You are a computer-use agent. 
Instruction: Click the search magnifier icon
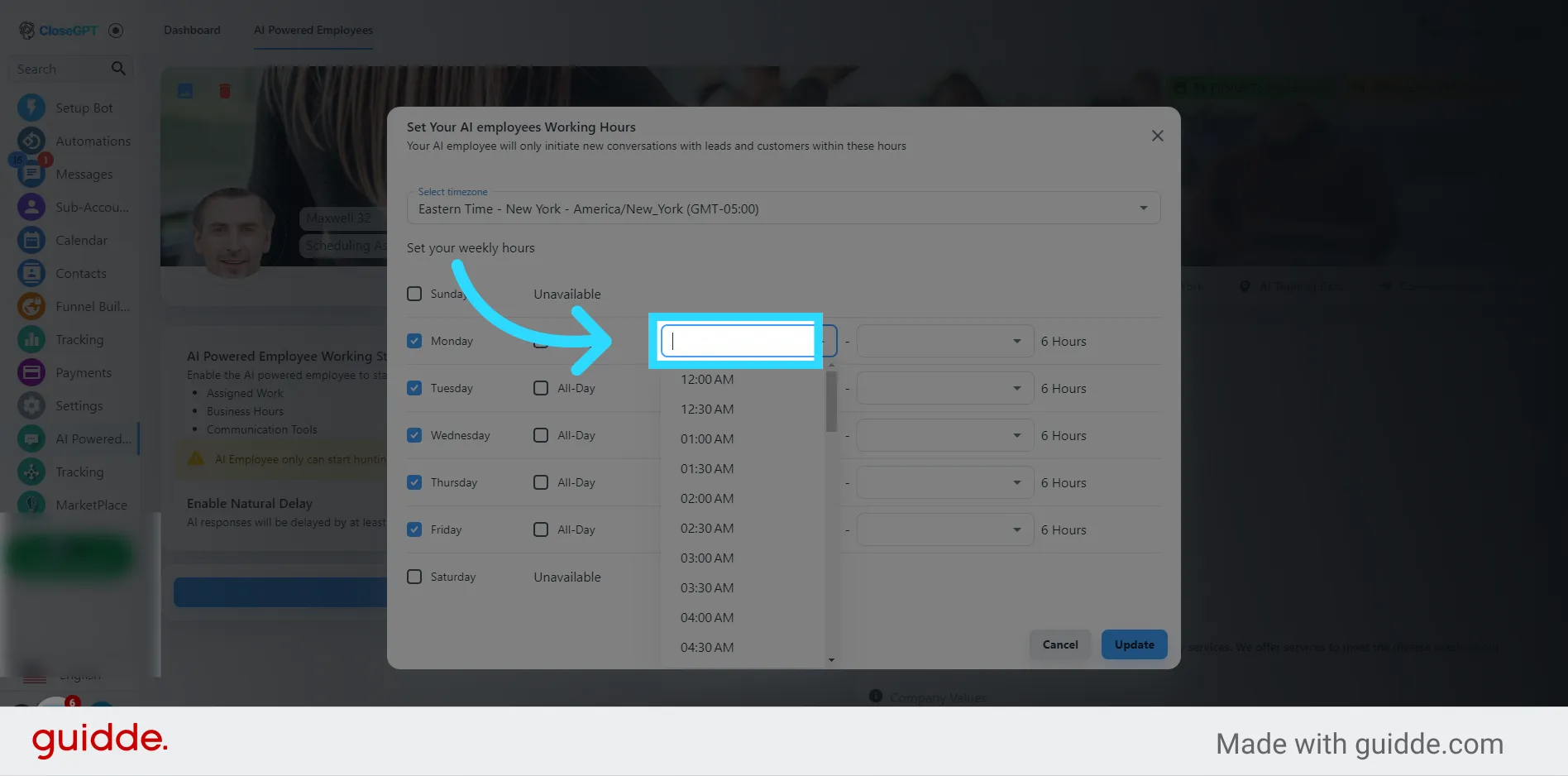tap(118, 69)
